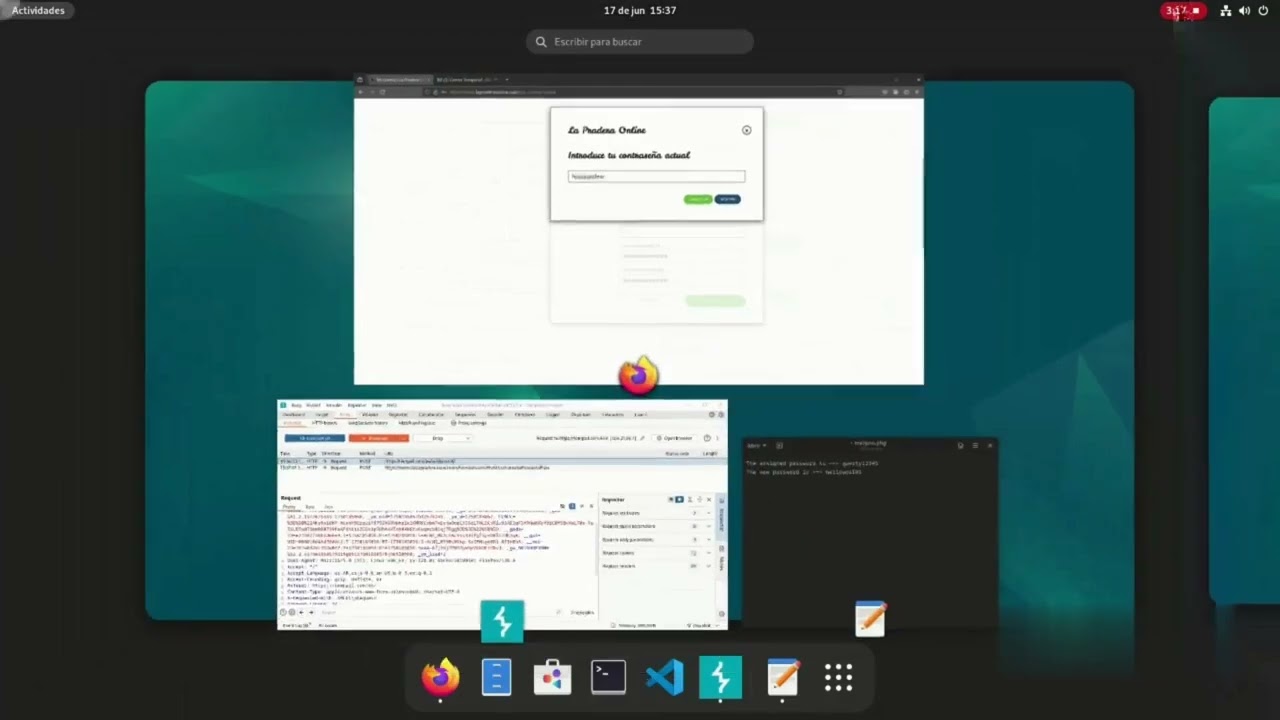Viewport: 1280px width, 720px height.
Task: Expand Request headers in Burp Inspector
Action: [x=655, y=566]
